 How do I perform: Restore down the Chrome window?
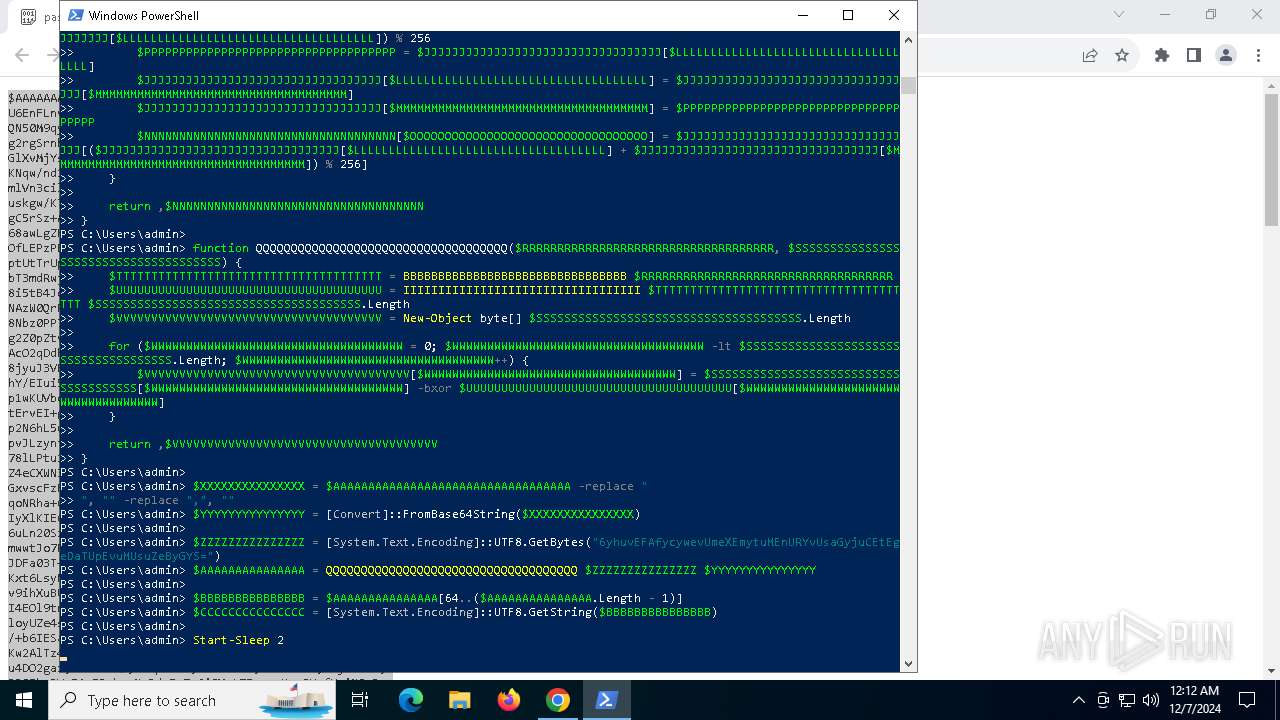1211,14
